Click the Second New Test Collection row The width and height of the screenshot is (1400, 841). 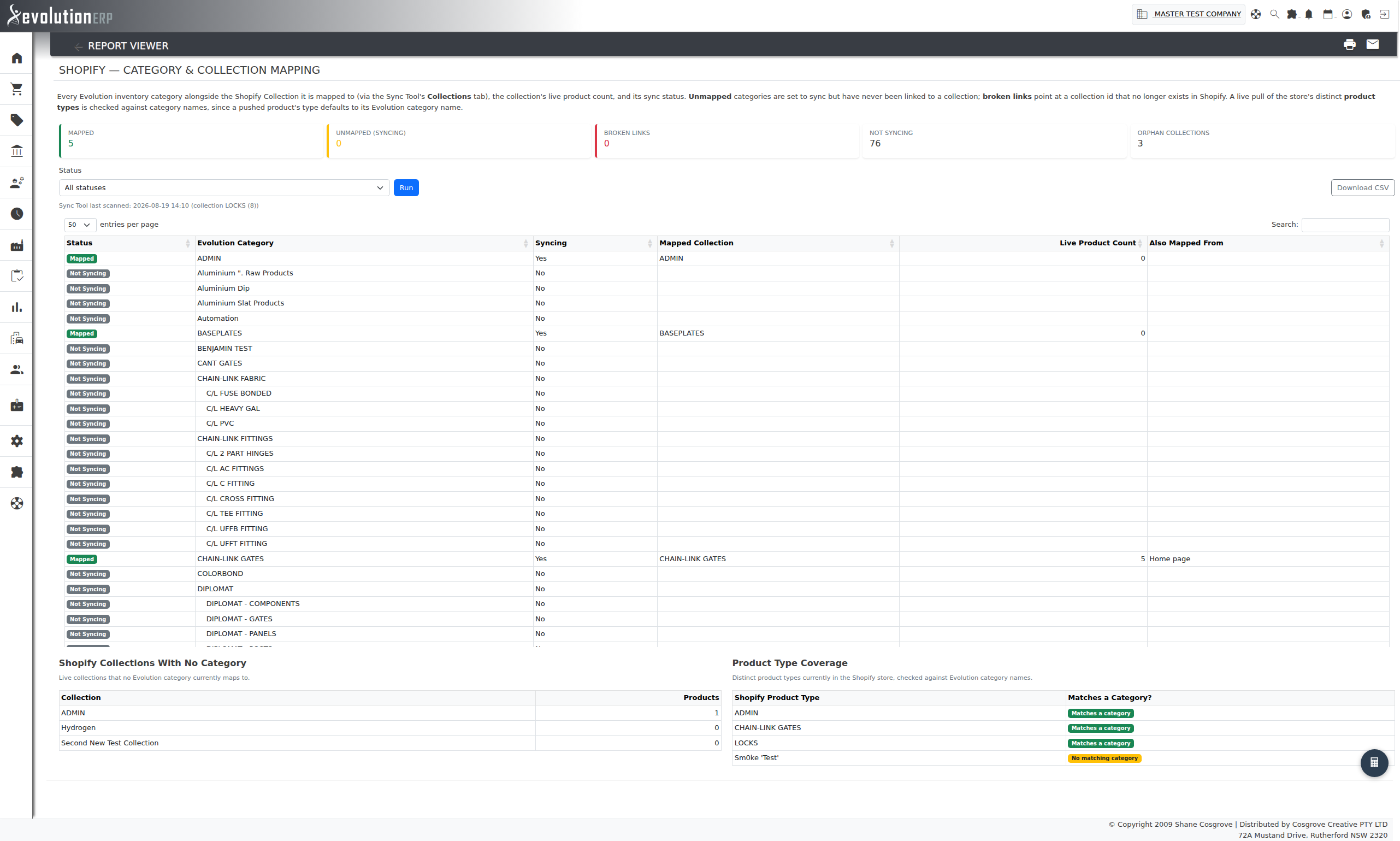pos(389,743)
